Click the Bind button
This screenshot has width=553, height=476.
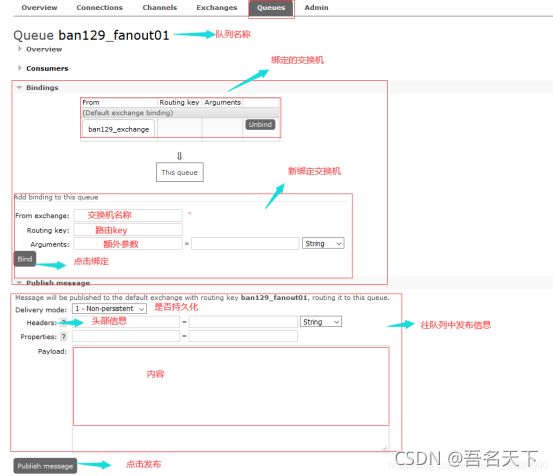(25, 259)
